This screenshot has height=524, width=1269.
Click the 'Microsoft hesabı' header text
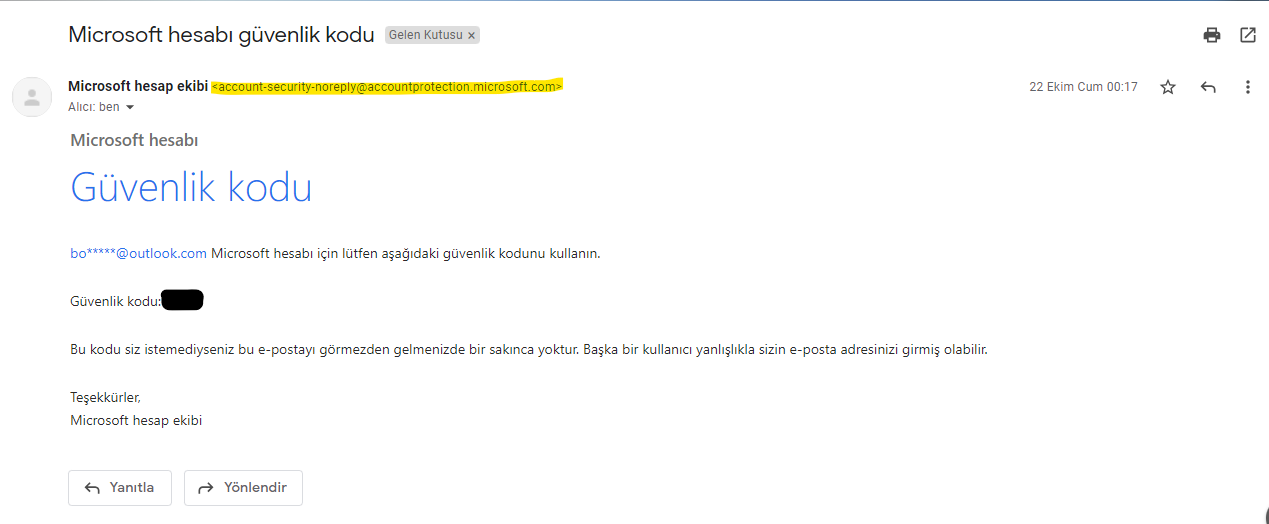(x=134, y=140)
